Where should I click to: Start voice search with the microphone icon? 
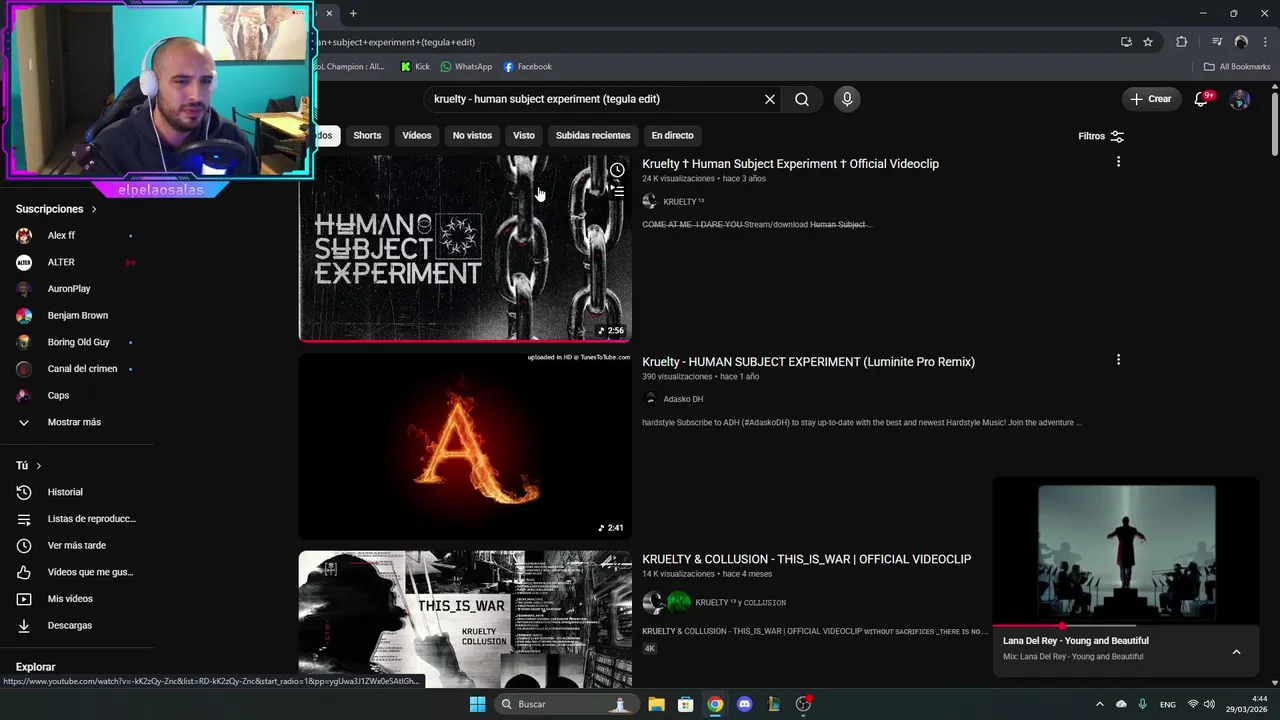[847, 99]
